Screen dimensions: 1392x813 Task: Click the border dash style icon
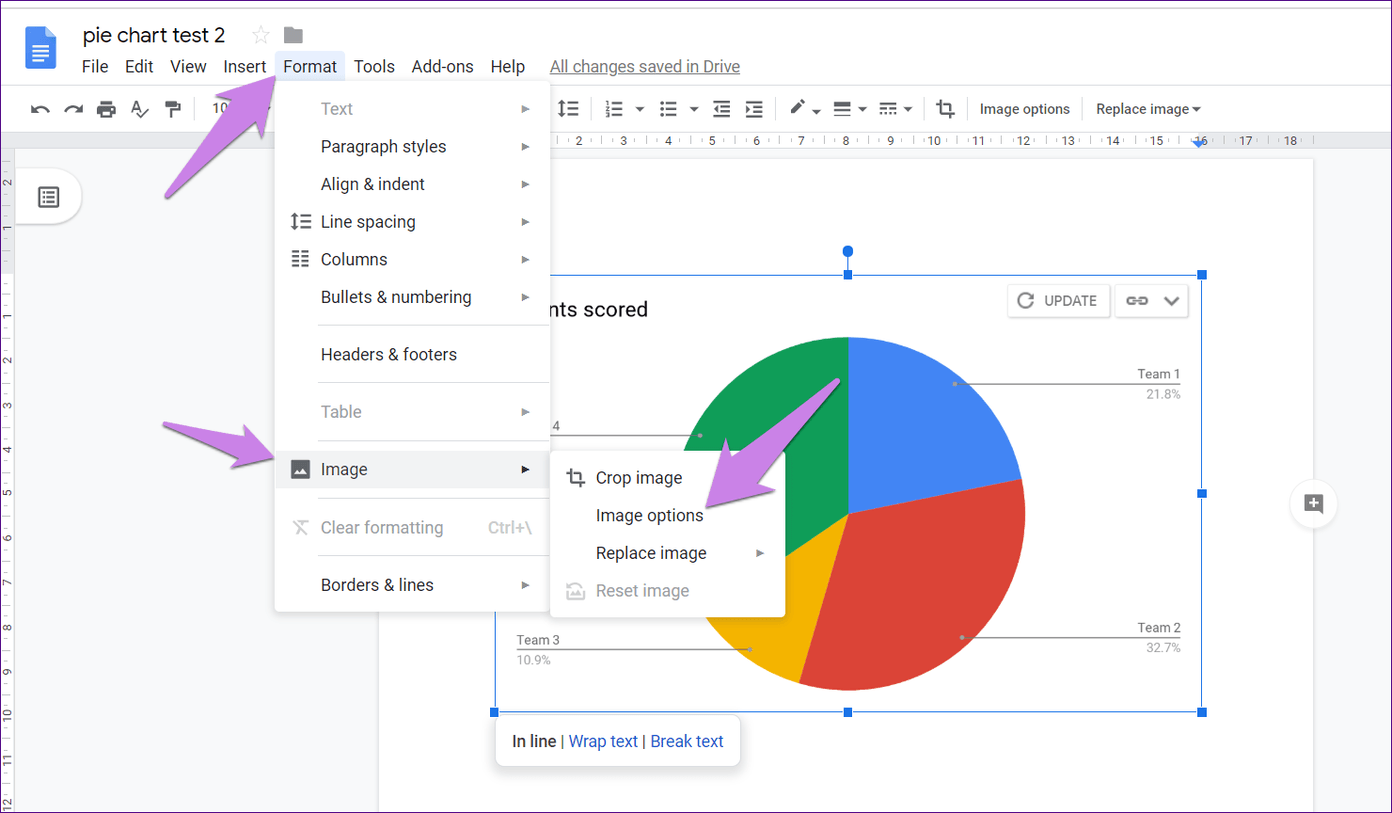point(887,109)
